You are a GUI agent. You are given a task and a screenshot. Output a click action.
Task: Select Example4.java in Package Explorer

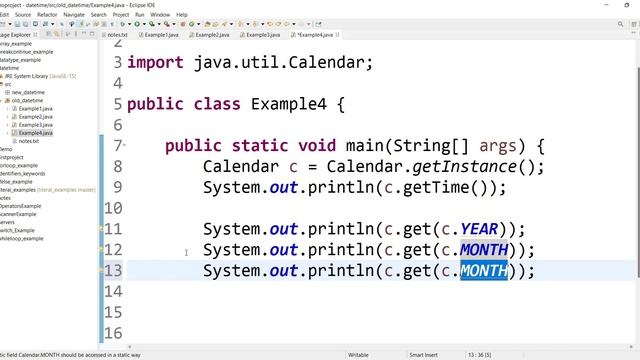[36, 133]
